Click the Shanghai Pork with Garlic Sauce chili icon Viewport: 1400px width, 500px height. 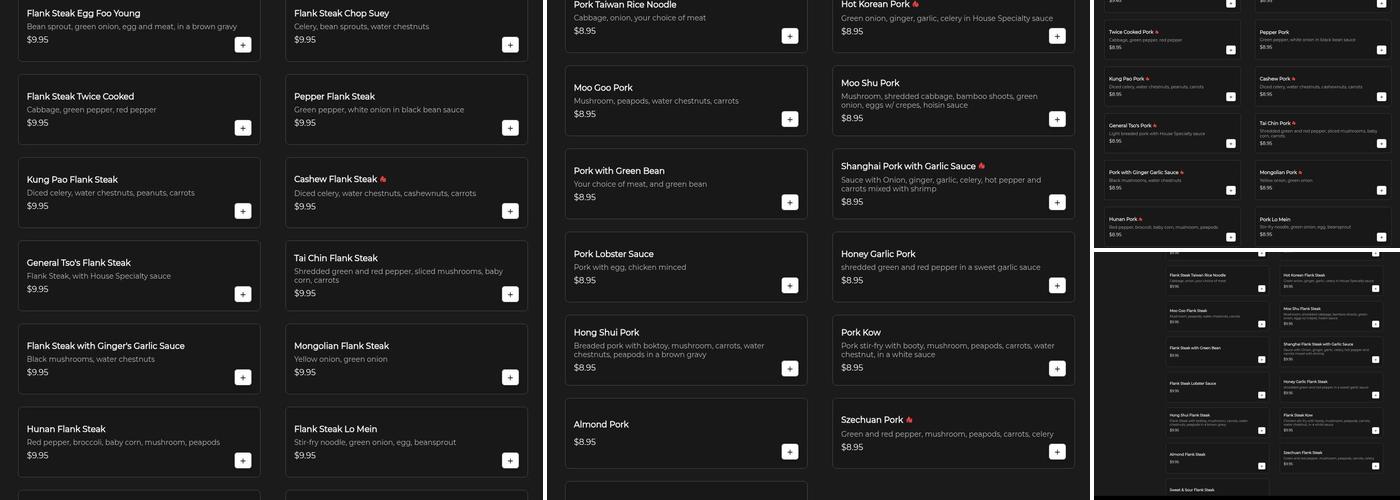982,166
